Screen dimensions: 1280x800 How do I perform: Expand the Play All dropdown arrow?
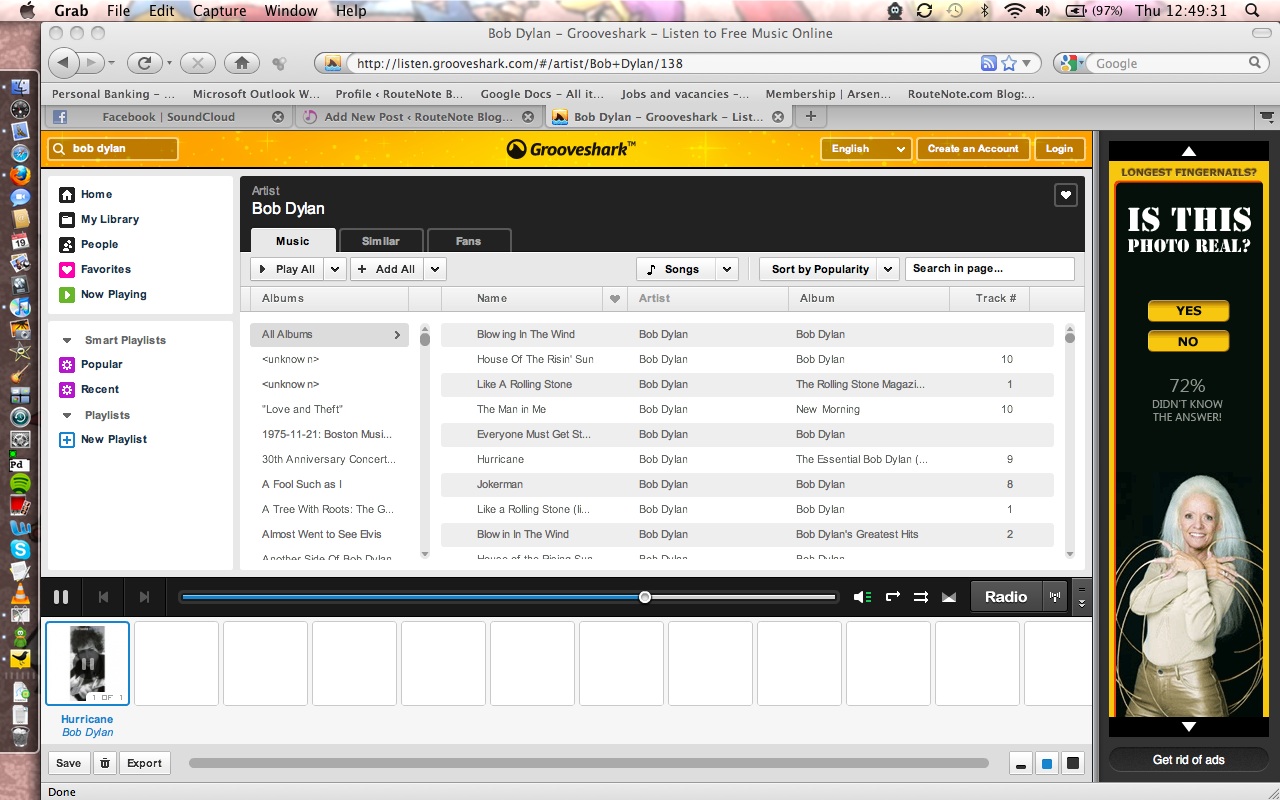(x=335, y=269)
